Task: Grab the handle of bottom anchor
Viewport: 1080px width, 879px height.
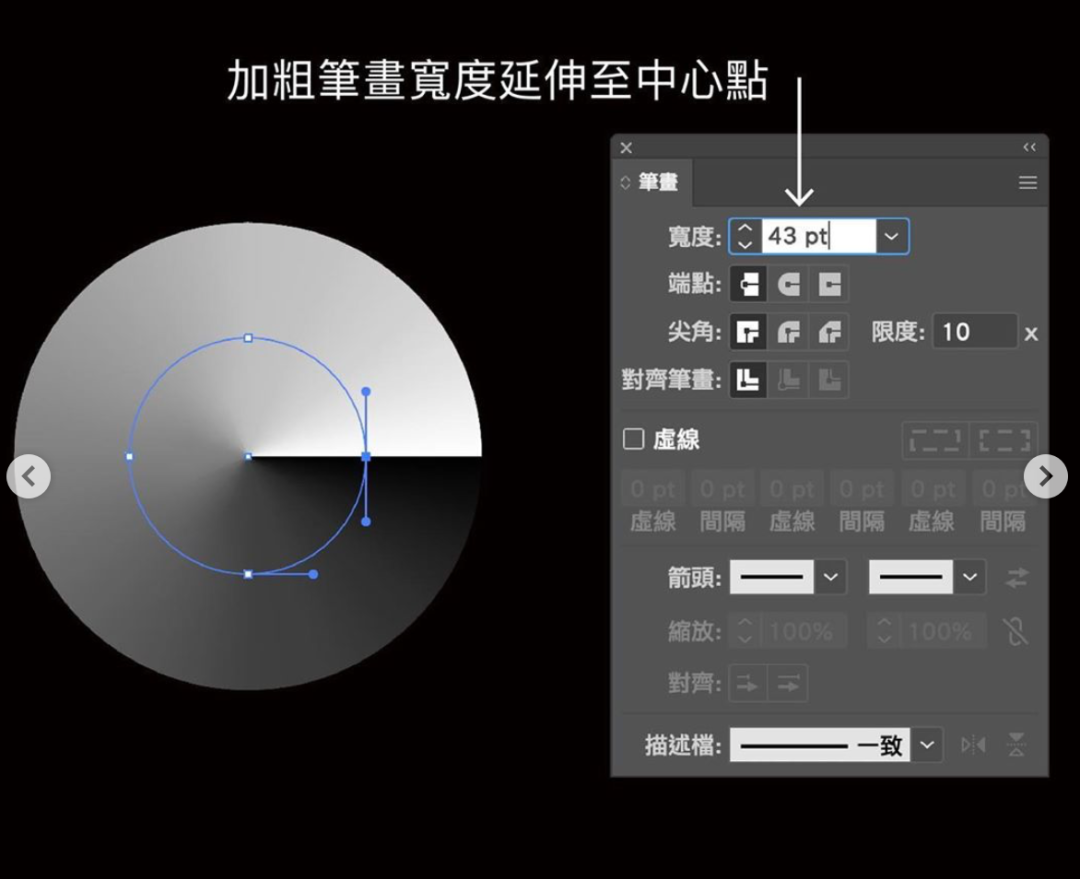Action: [x=313, y=574]
